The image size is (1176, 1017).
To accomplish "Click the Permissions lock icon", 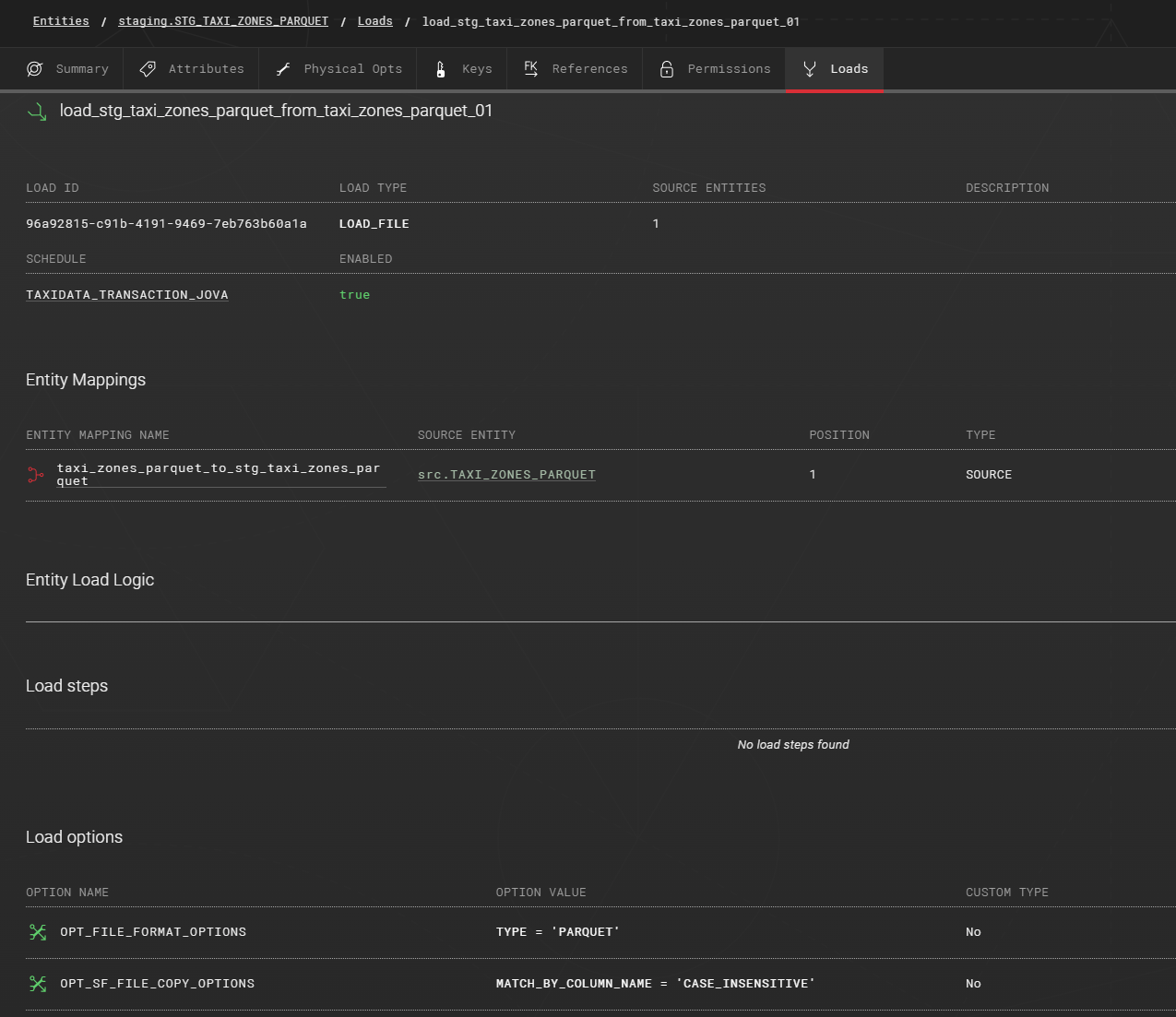I will coord(667,69).
